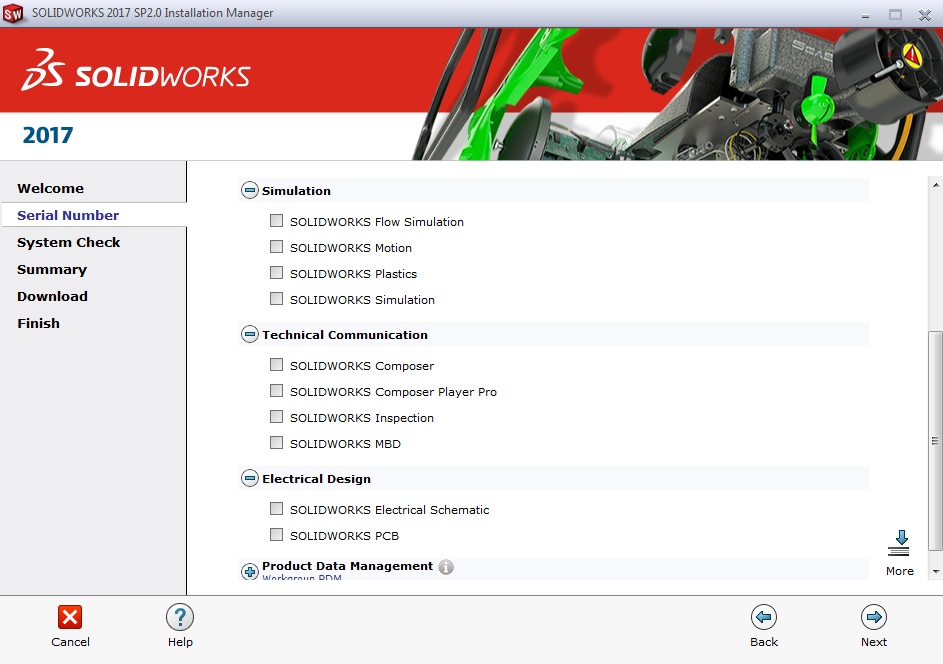
Task: Proceed using the Next arrow icon
Action: (x=874, y=617)
